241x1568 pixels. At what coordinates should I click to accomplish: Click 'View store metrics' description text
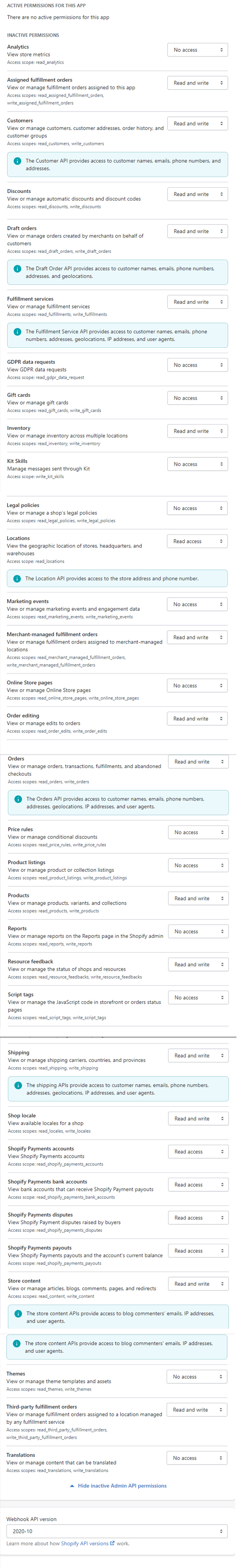tap(28, 55)
